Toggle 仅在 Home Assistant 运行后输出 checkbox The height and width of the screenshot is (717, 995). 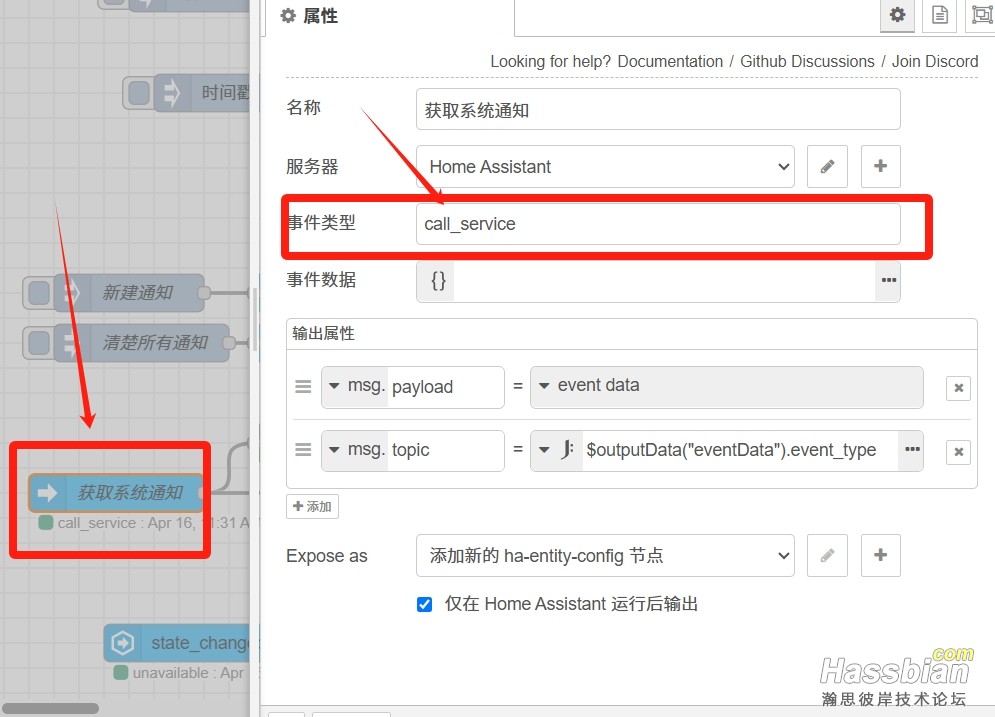tap(425, 604)
